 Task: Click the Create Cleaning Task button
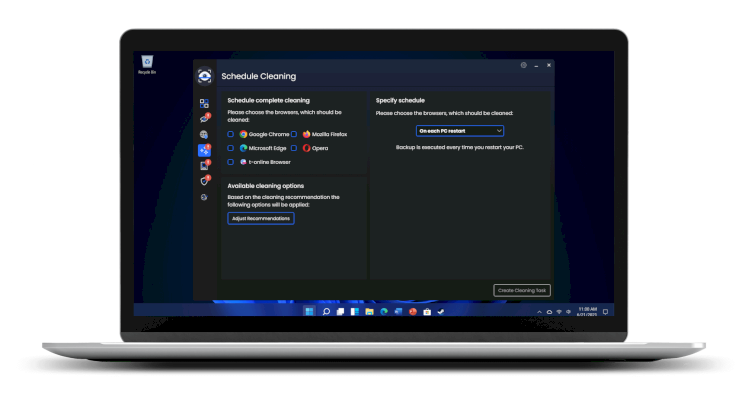click(x=522, y=290)
